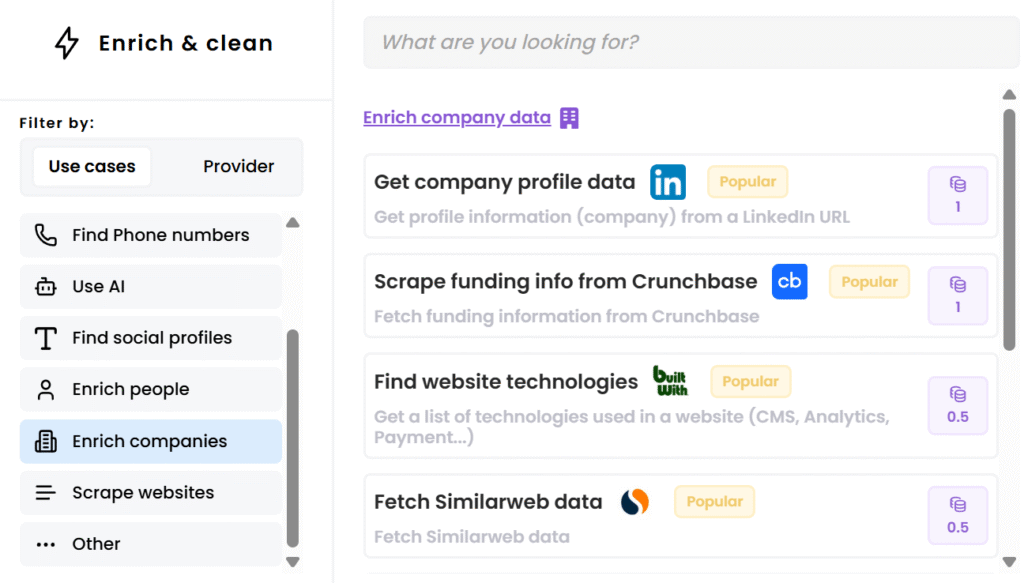Click the lightning bolt Enrich & clean icon
1024x583 pixels.
(x=67, y=43)
